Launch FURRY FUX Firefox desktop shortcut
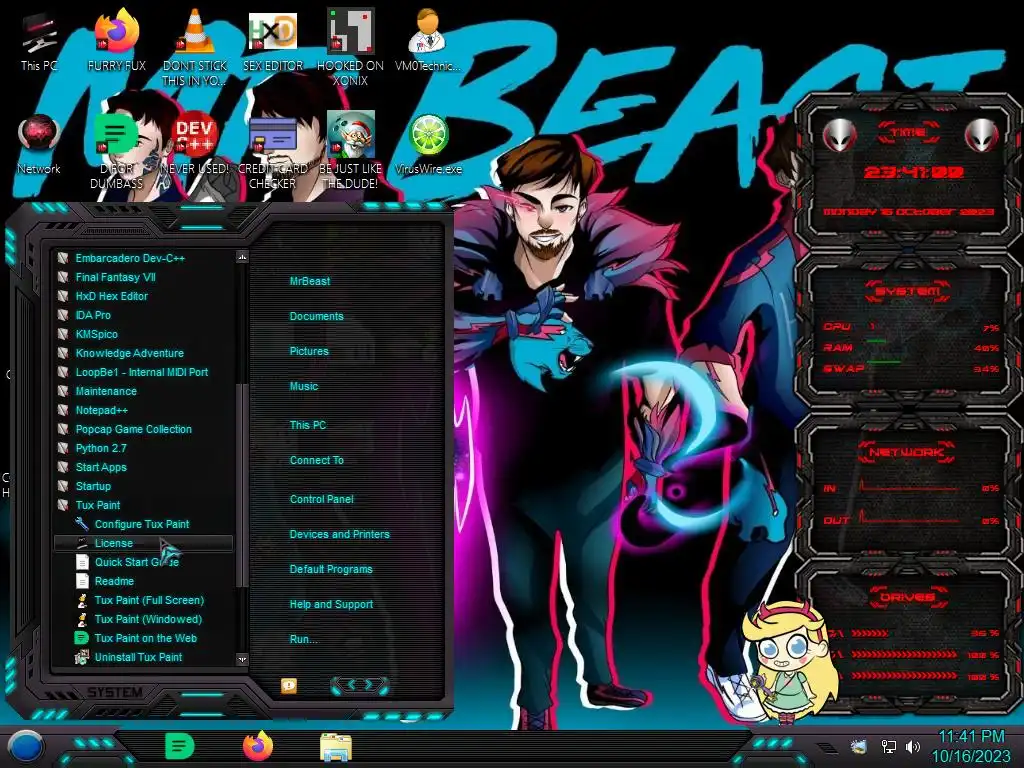Image resolution: width=1024 pixels, height=768 pixels. coord(116,41)
